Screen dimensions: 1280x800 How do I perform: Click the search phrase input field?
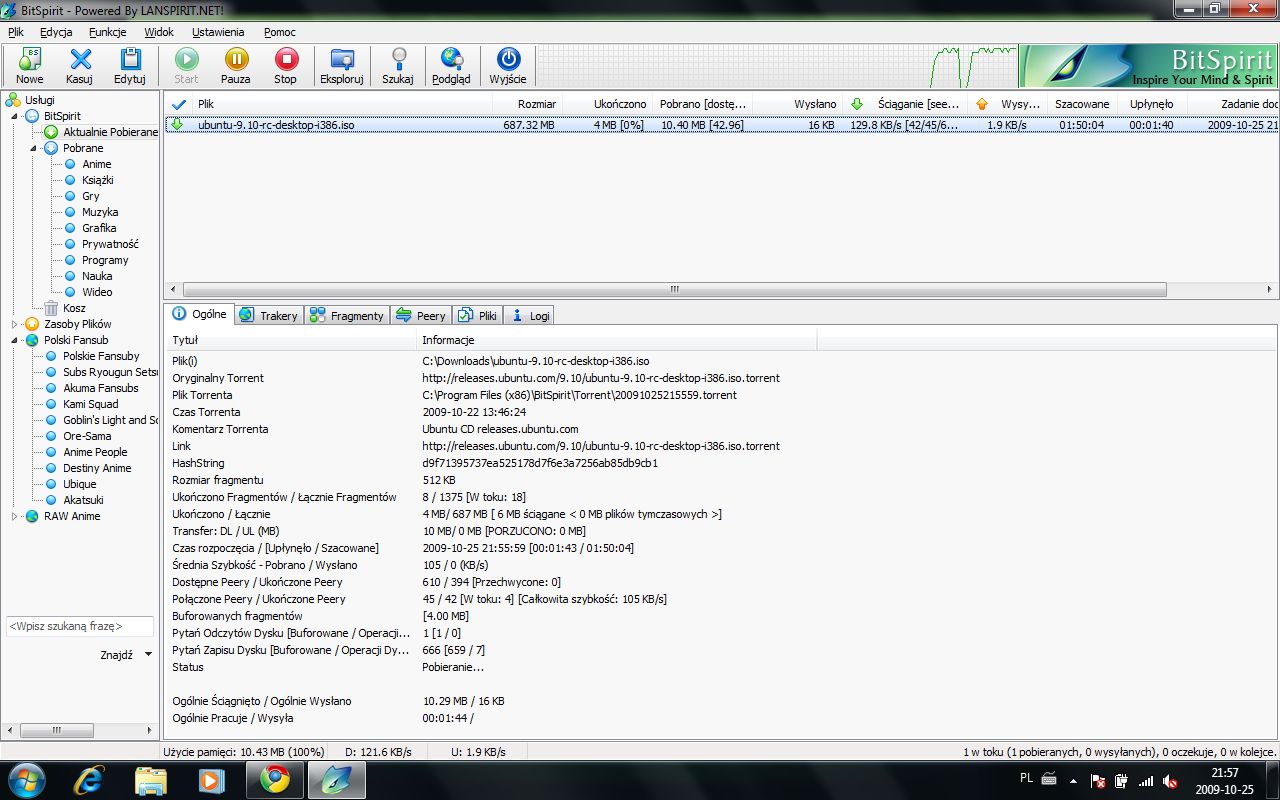coord(80,626)
